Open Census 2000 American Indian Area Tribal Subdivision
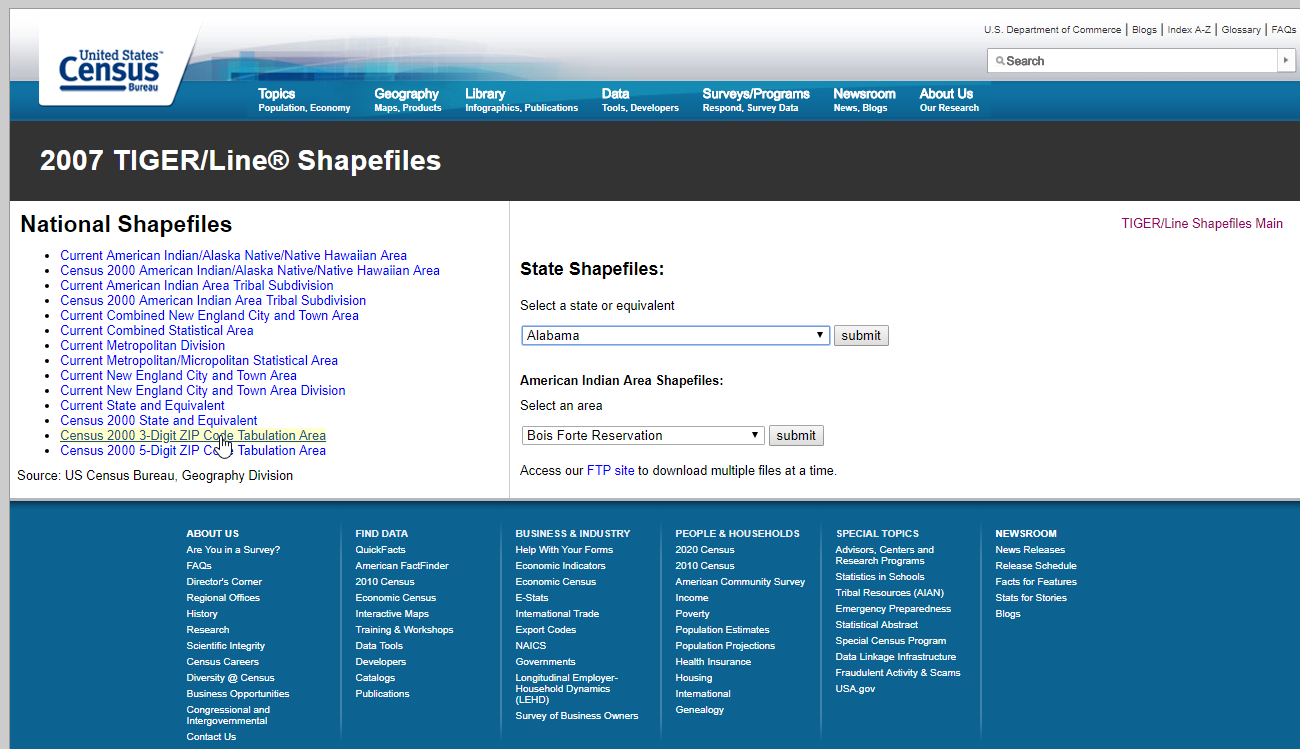 pos(213,301)
